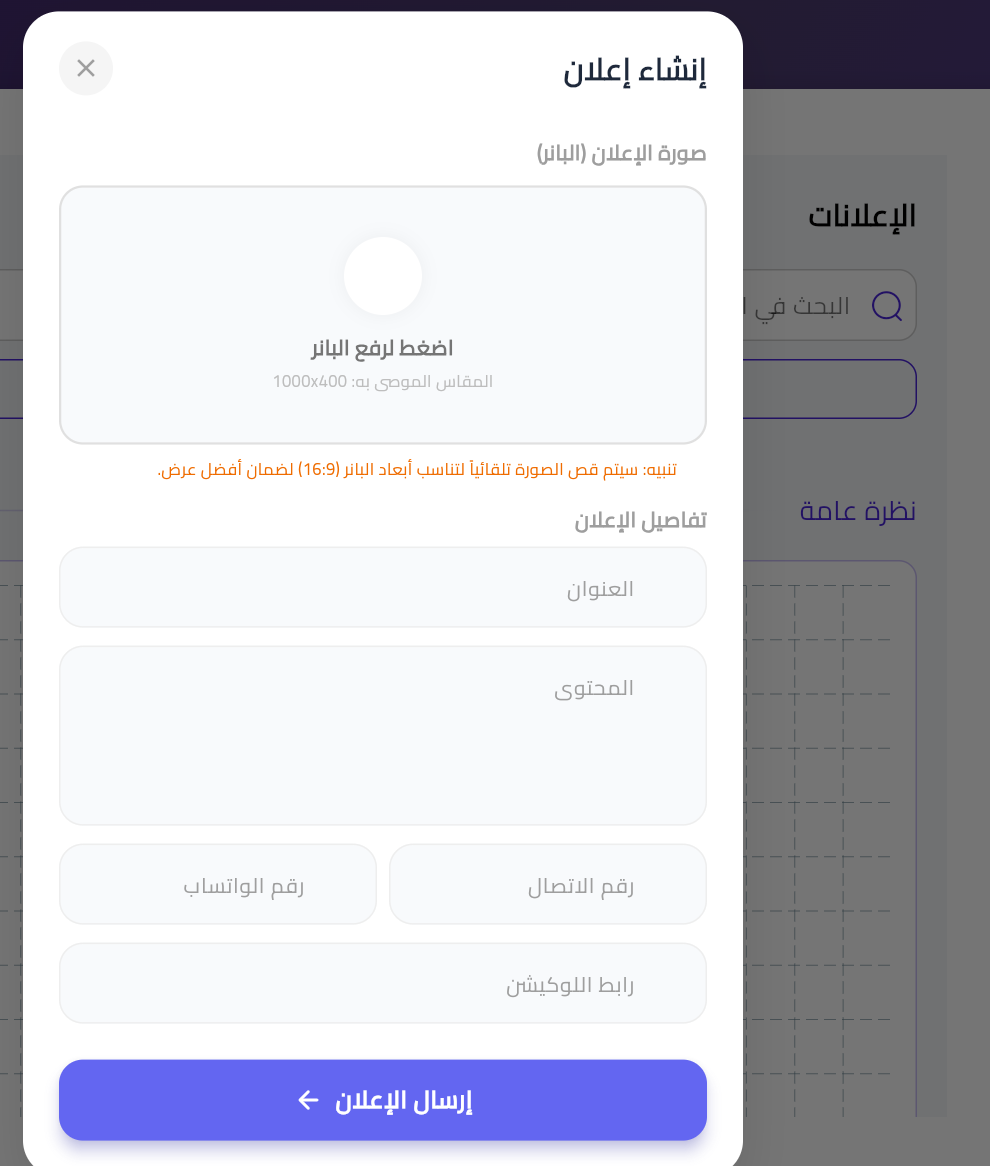Click the 'العنوان' title input field

(x=383, y=587)
